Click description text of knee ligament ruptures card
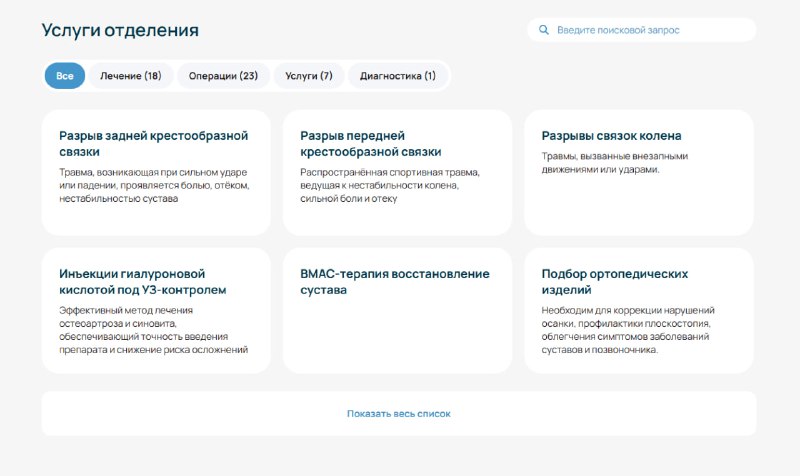This screenshot has height=476, width=800. coord(614,163)
